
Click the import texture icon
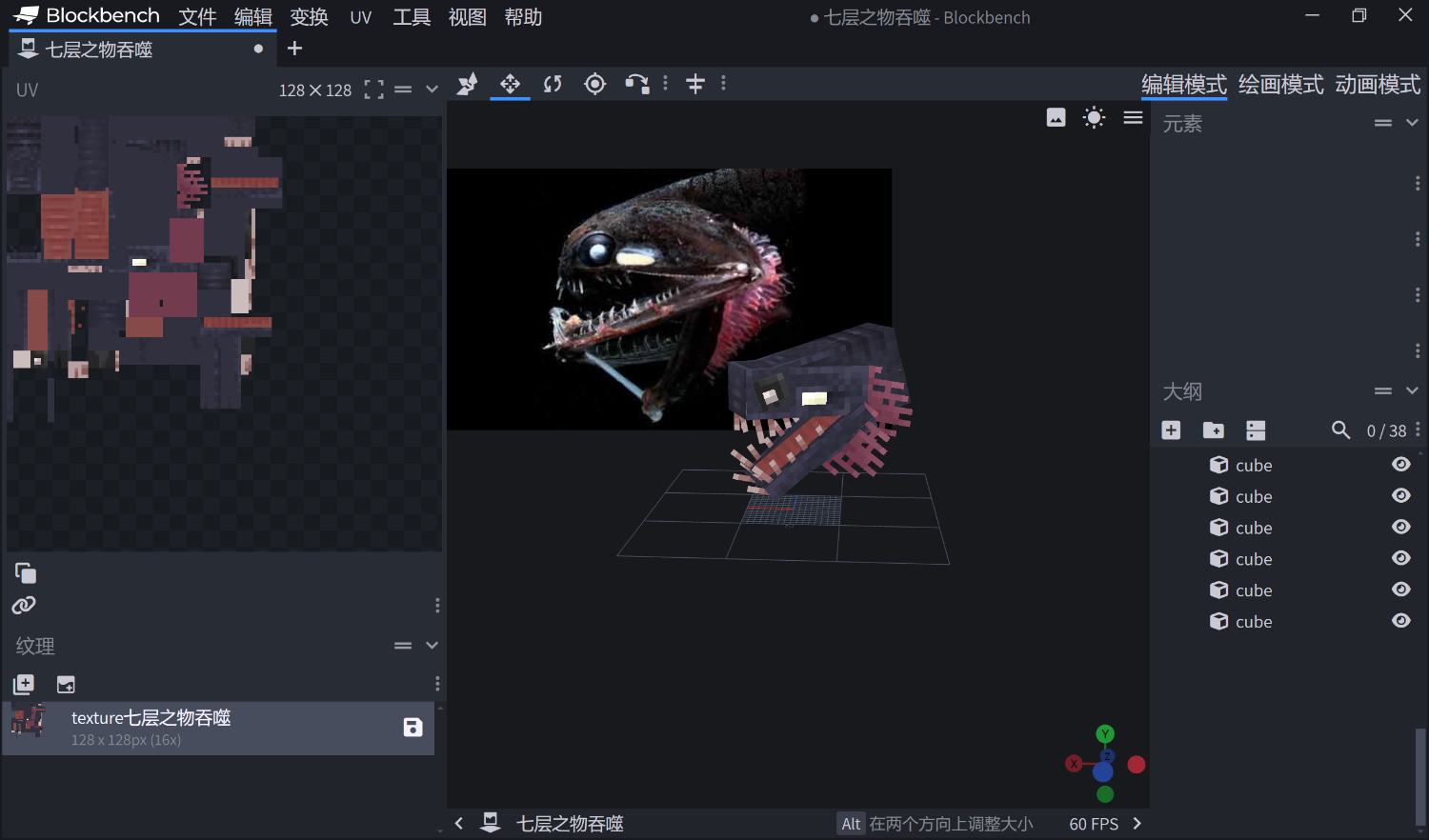pyautogui.click(x=24, y=684)
